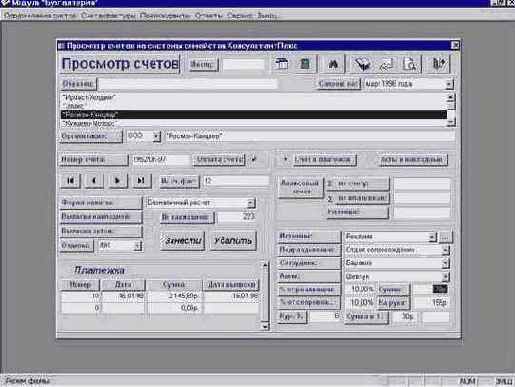Click the 0,00р. amount cell
This screenshot has width=515, height=387.
pyautogui.click(x=174, y=308)
